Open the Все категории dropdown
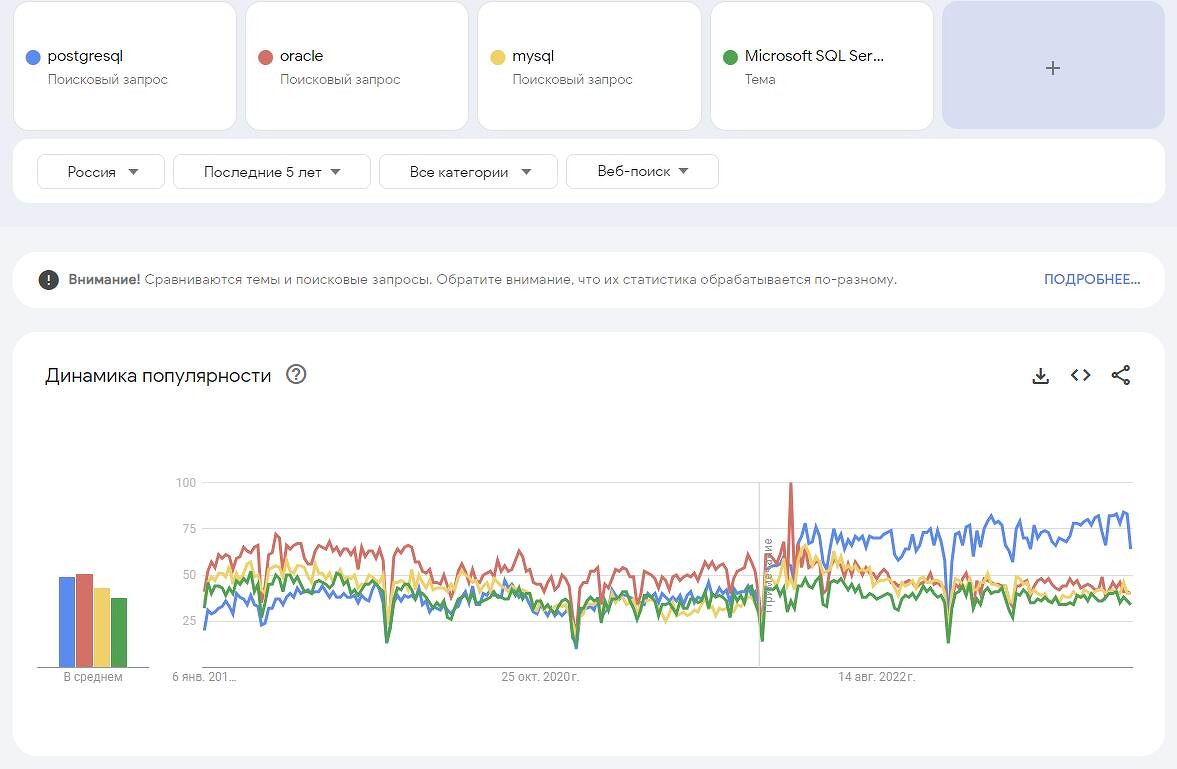Screen dimensions: 1177x769 [x=469, y=172]
